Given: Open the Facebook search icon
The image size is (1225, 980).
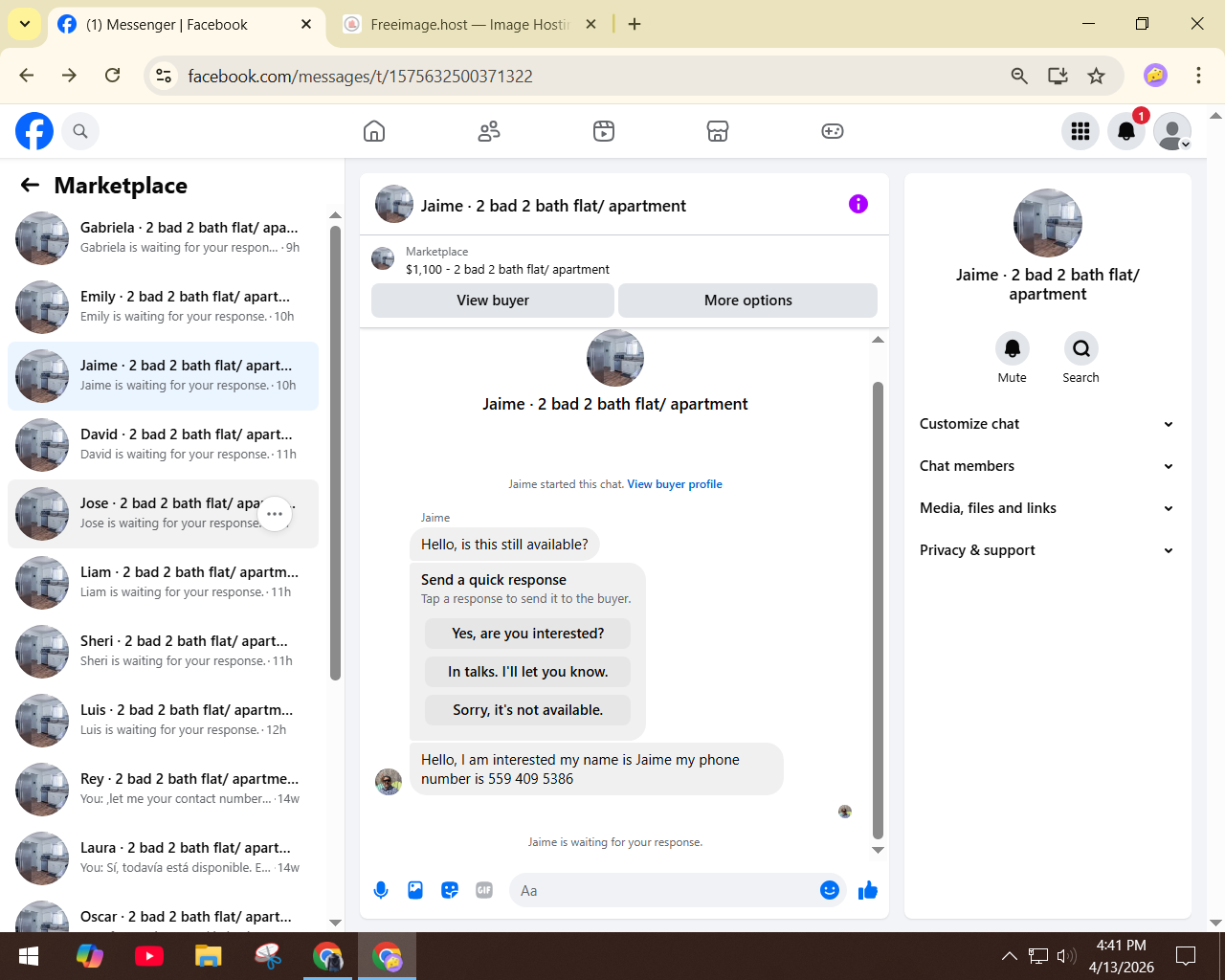Looking at the screenshot, I should click(x=80, y=131).
